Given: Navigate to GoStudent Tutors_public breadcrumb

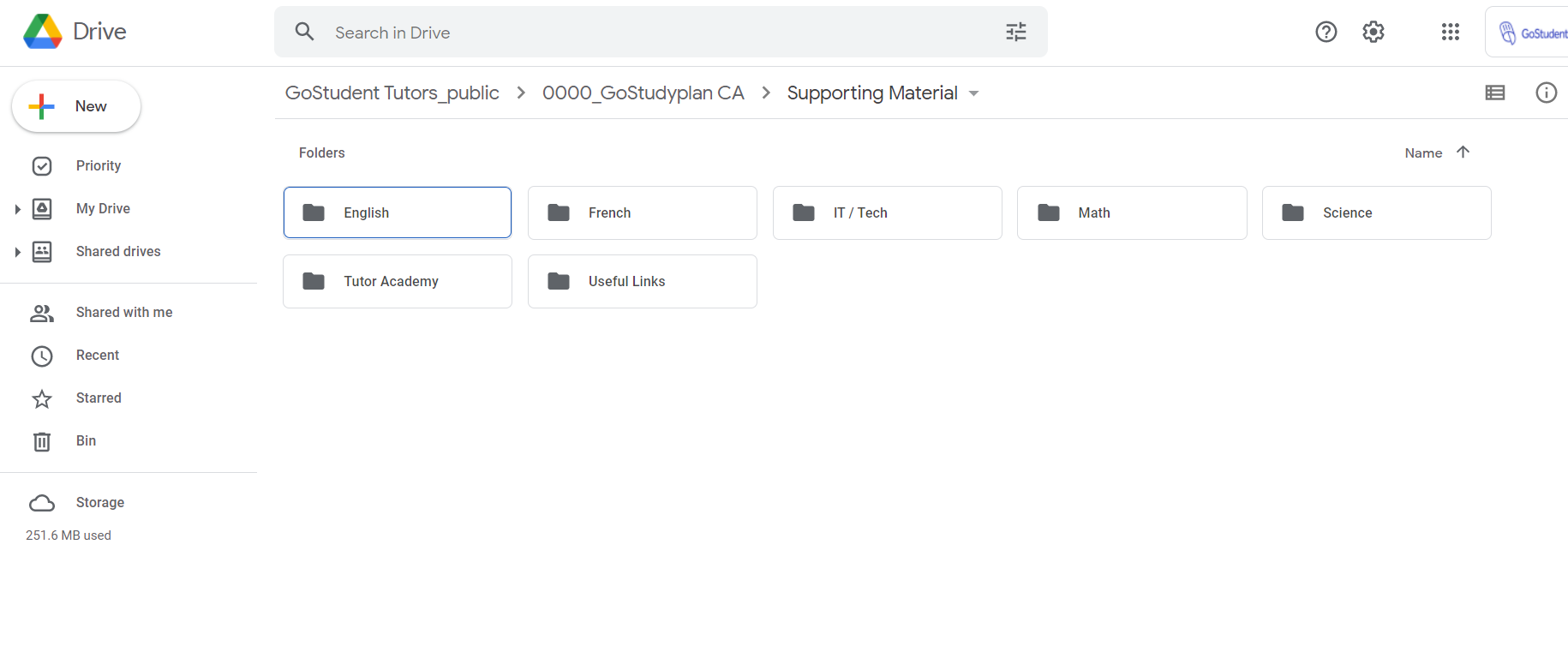Looking at the screenshot, I should pyautogui.click(x=392, y=93).
